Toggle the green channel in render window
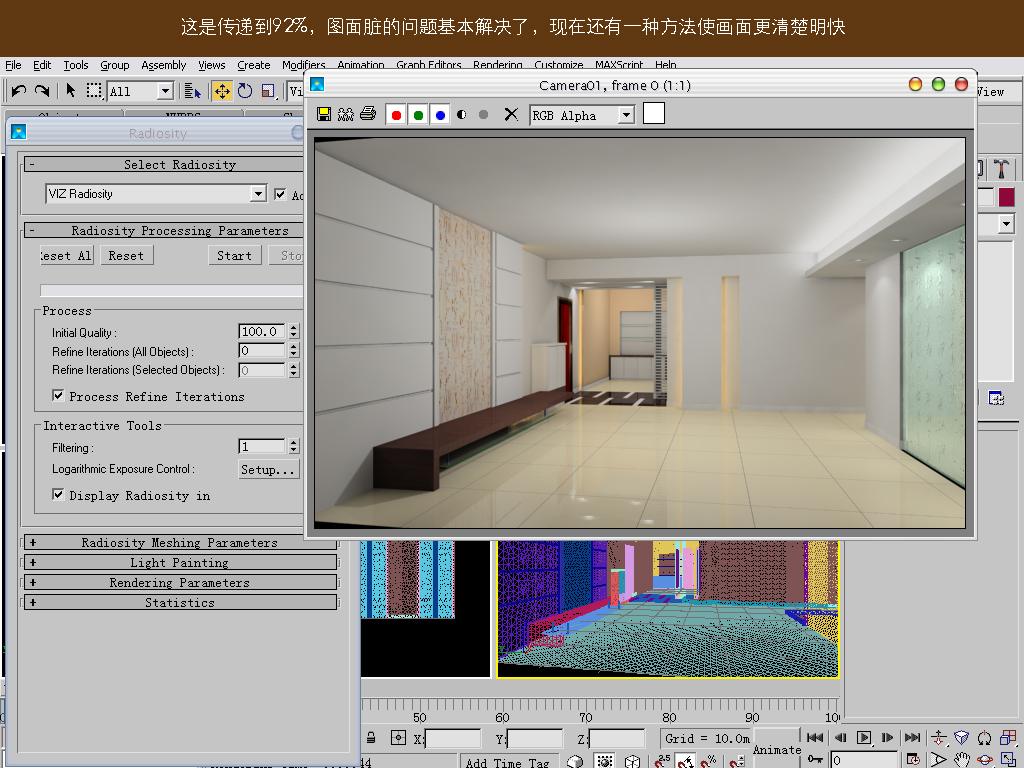 [418, 115]
